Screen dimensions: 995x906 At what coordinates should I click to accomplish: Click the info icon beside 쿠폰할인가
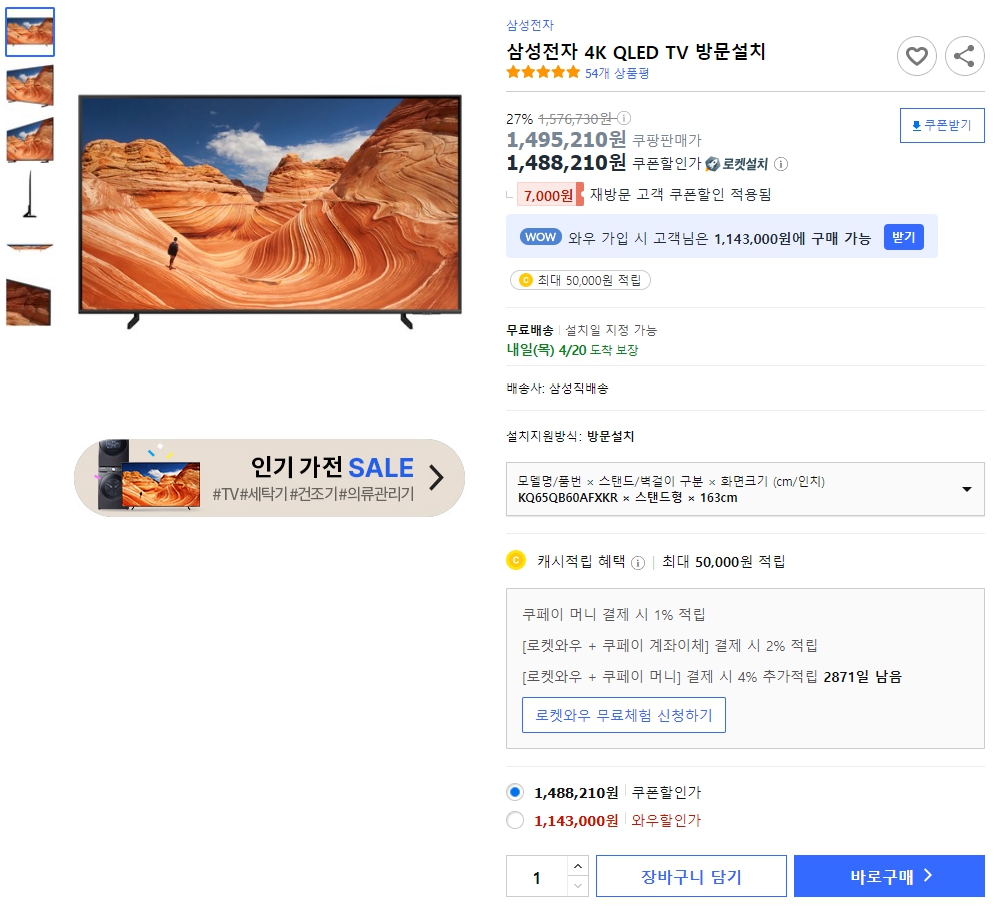click(781, 163)
